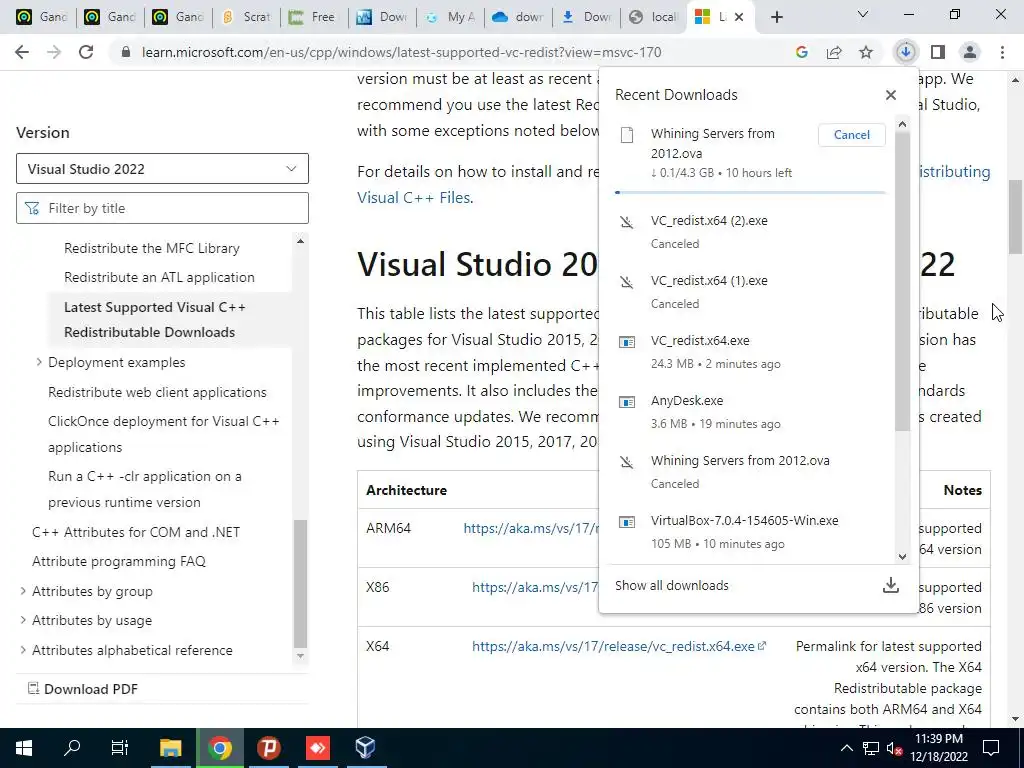1024x768 pixels.
Task: Reload the current page
Action: 86,52
